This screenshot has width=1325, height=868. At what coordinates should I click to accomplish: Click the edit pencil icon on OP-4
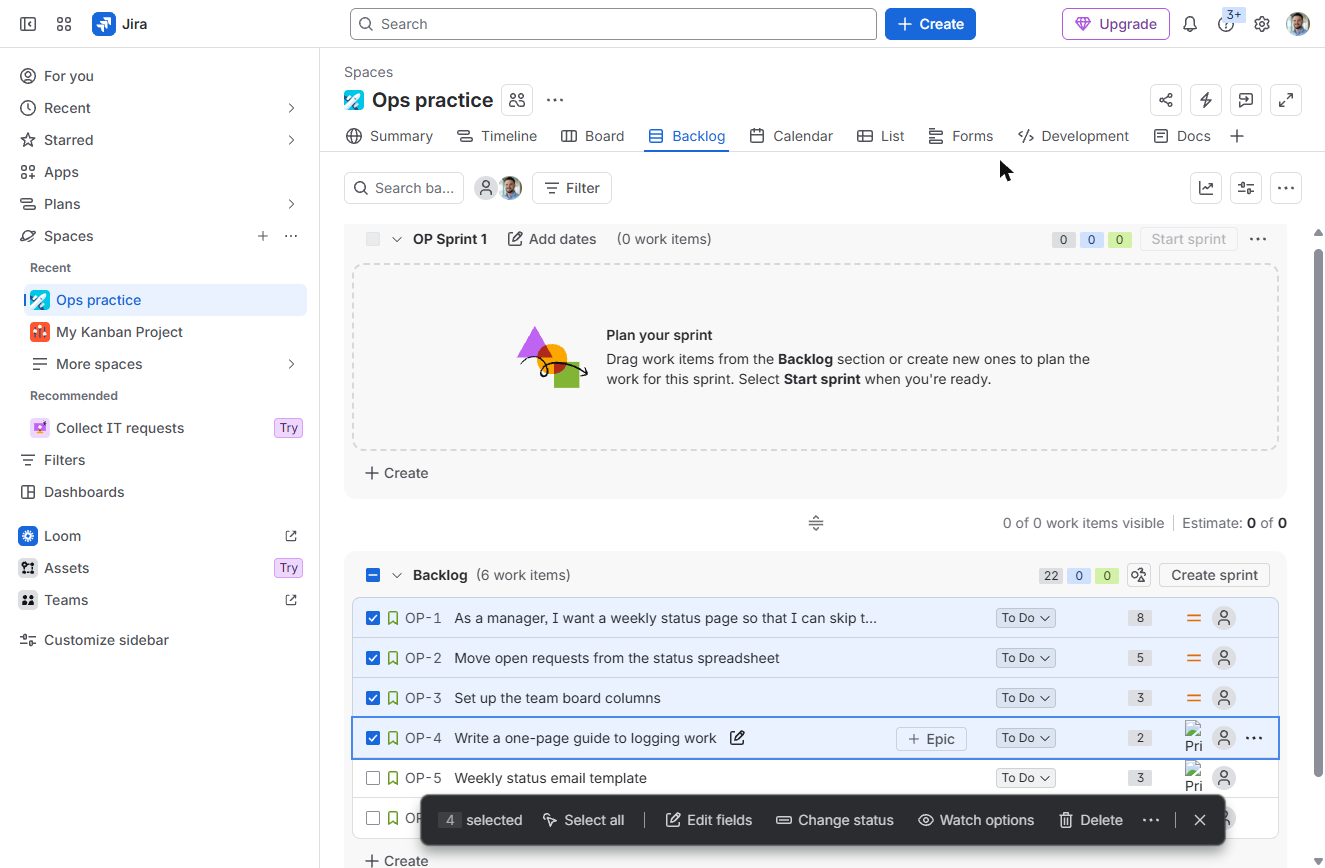(x=738, y=738)
